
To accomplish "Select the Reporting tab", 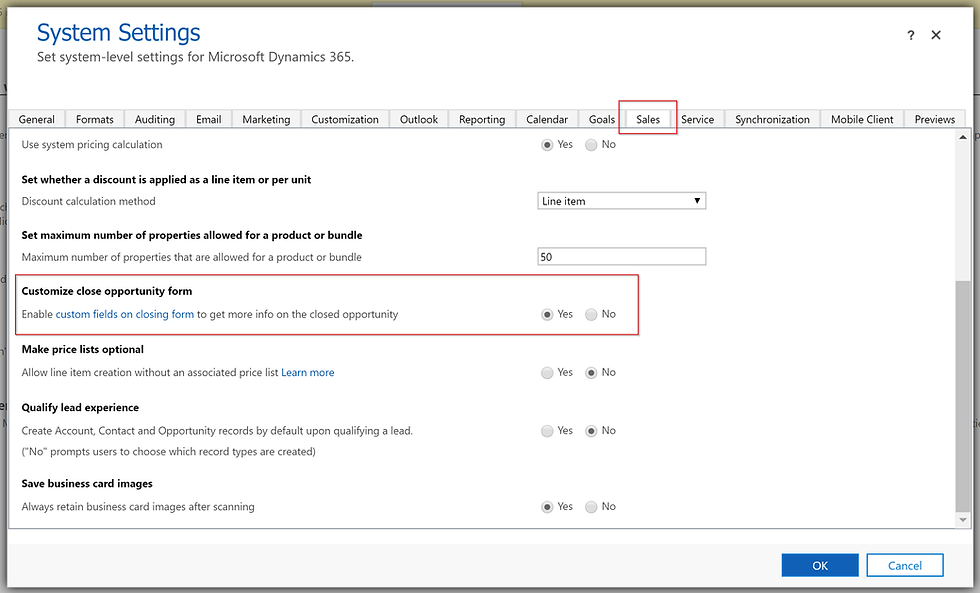I will click(482, 119).
